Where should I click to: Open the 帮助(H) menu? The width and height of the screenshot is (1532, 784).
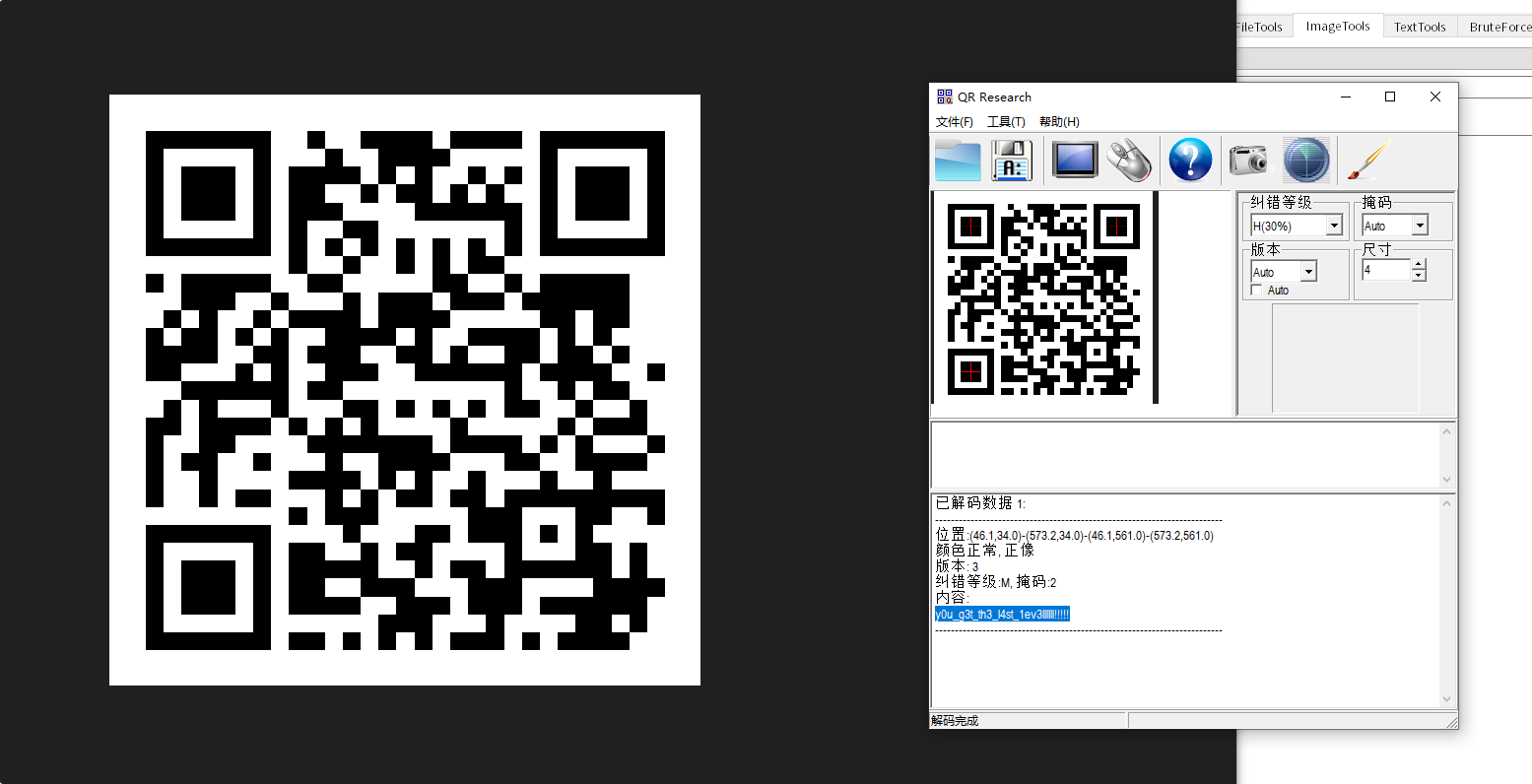[1059, 122]
